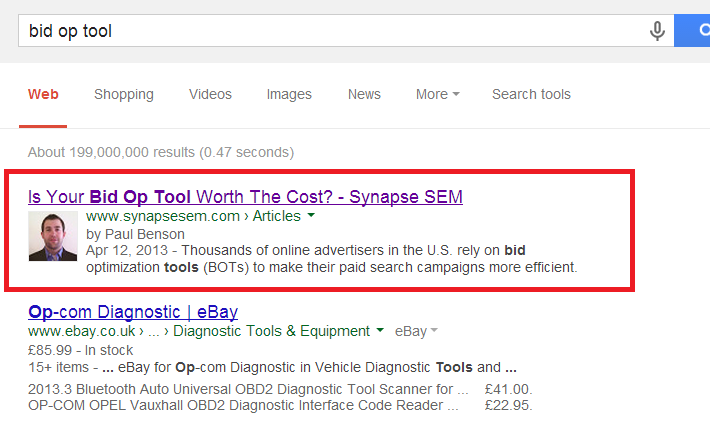710x428 pixels.
Task: Switch to the Videos tab
Action: 210,94
